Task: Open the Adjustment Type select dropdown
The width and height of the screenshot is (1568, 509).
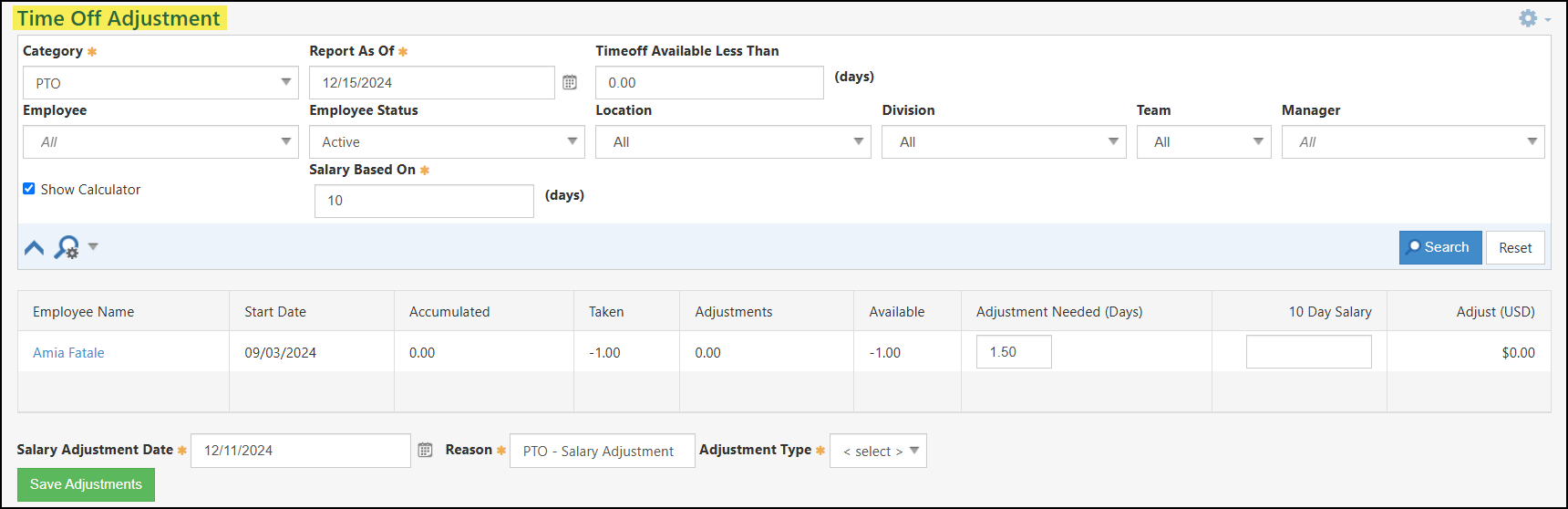Action: tap(878, 451)
